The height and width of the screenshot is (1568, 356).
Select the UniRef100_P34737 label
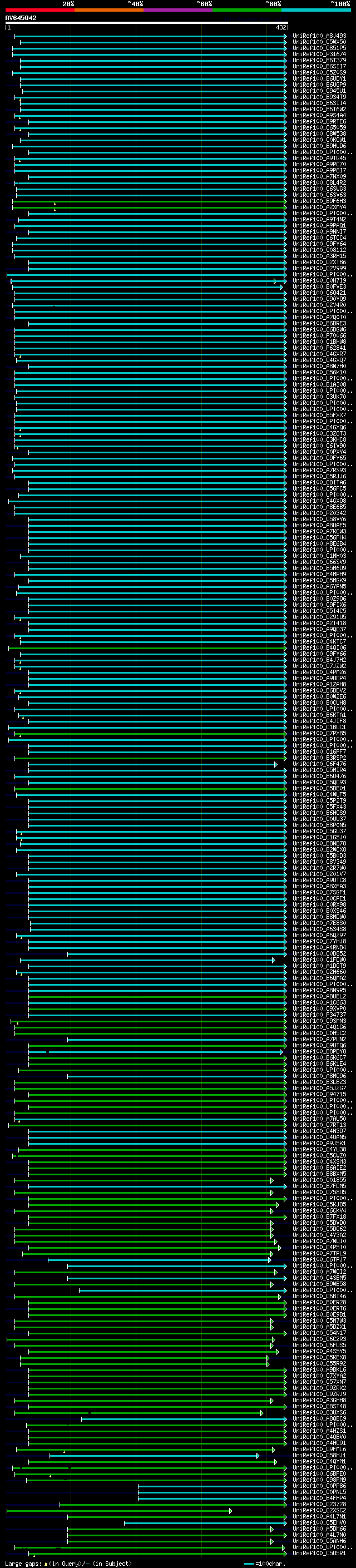(319, 1015)
